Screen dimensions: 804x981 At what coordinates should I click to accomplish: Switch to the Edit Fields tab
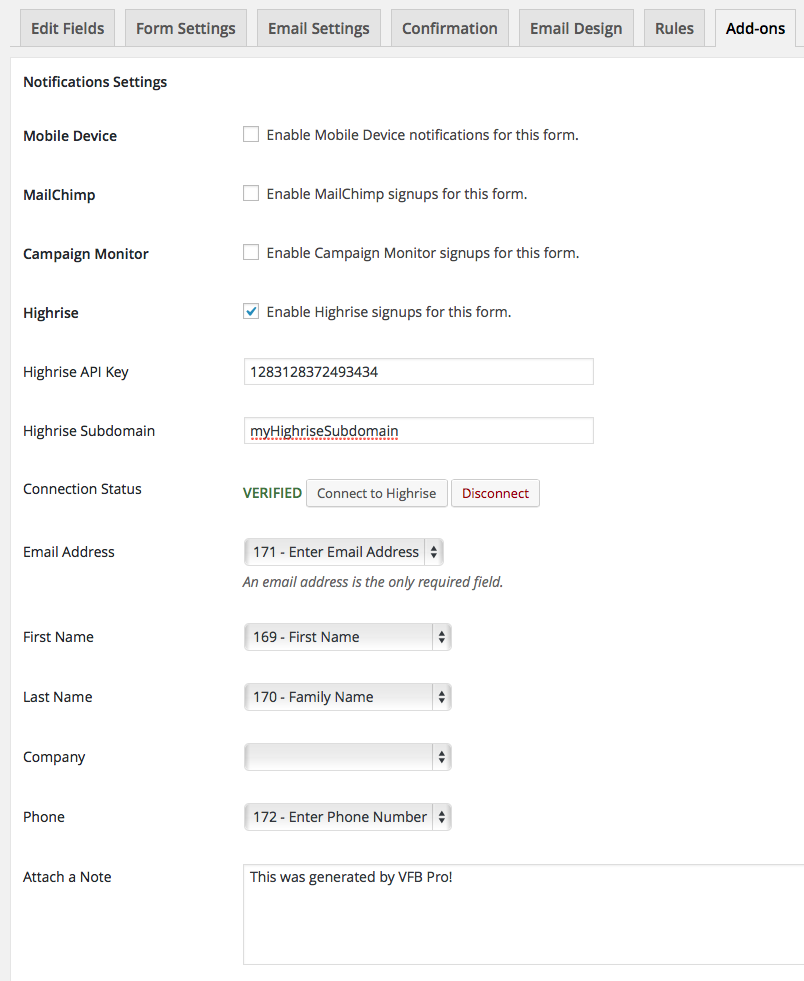[68, 28]
